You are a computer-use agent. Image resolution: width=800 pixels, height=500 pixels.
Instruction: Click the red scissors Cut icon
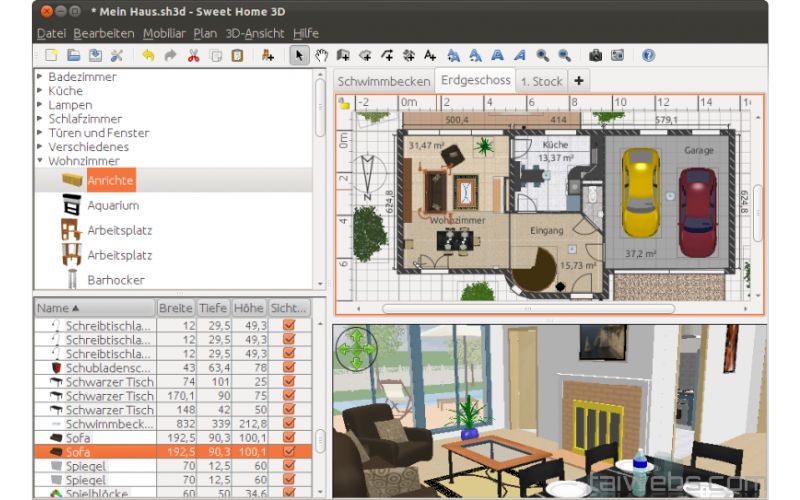click(193, 56)
